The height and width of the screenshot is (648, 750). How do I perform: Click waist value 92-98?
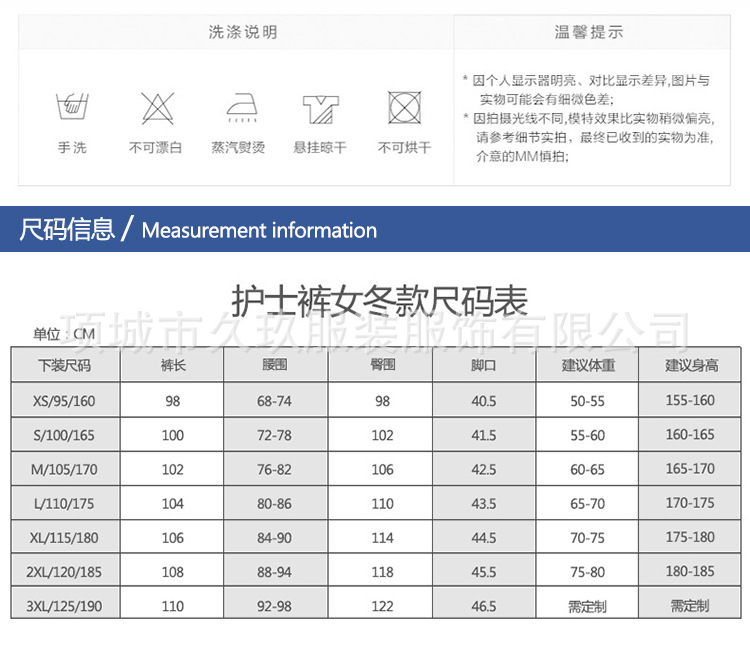(274, 606)
